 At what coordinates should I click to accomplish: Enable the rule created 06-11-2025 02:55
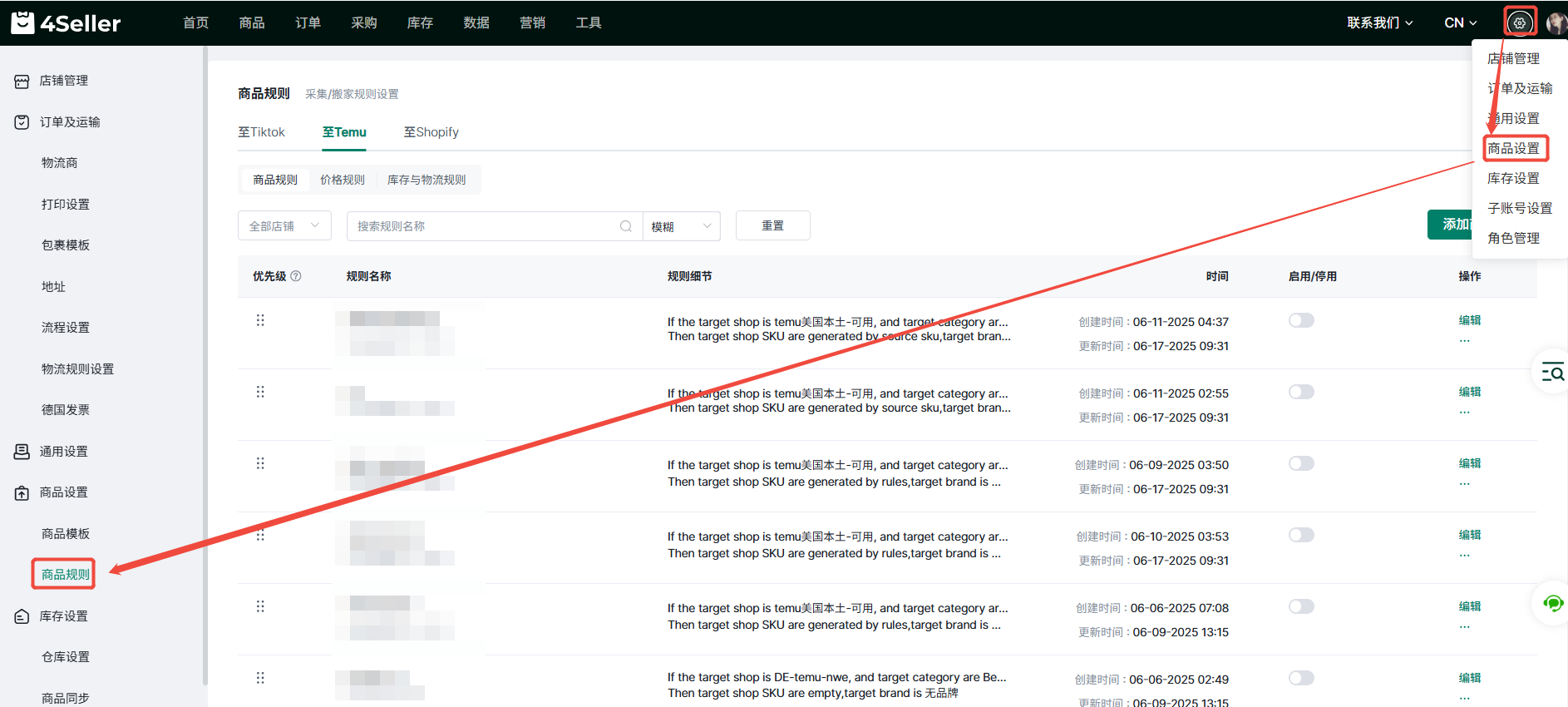click(1301, 392)
